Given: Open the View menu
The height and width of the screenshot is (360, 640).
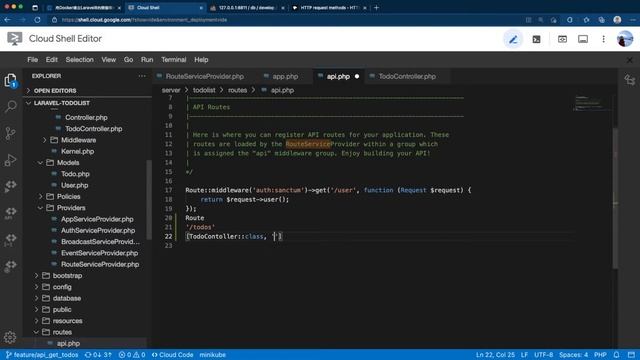Looking at the screenshot, I should click(109, 60).
